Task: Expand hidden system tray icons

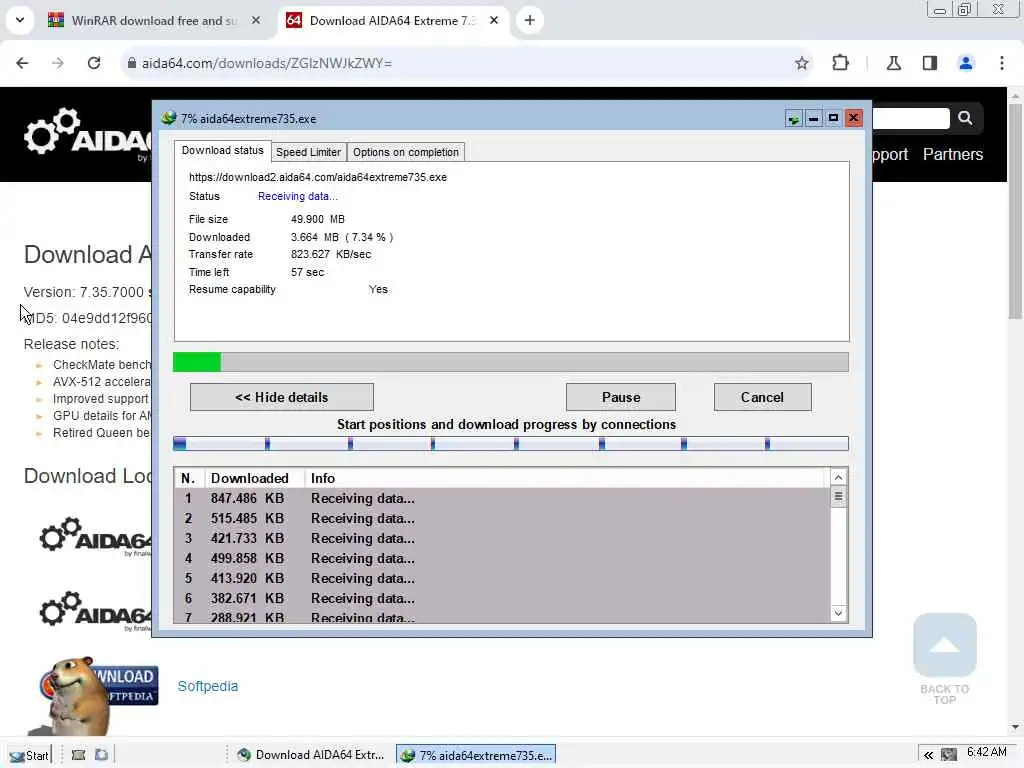Action: click(x=928, y=755)
